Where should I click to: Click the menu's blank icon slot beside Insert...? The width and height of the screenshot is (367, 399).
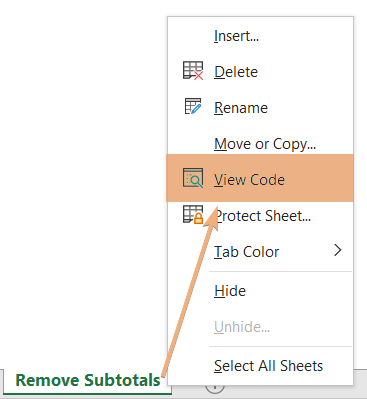click(x=193, y=36)
